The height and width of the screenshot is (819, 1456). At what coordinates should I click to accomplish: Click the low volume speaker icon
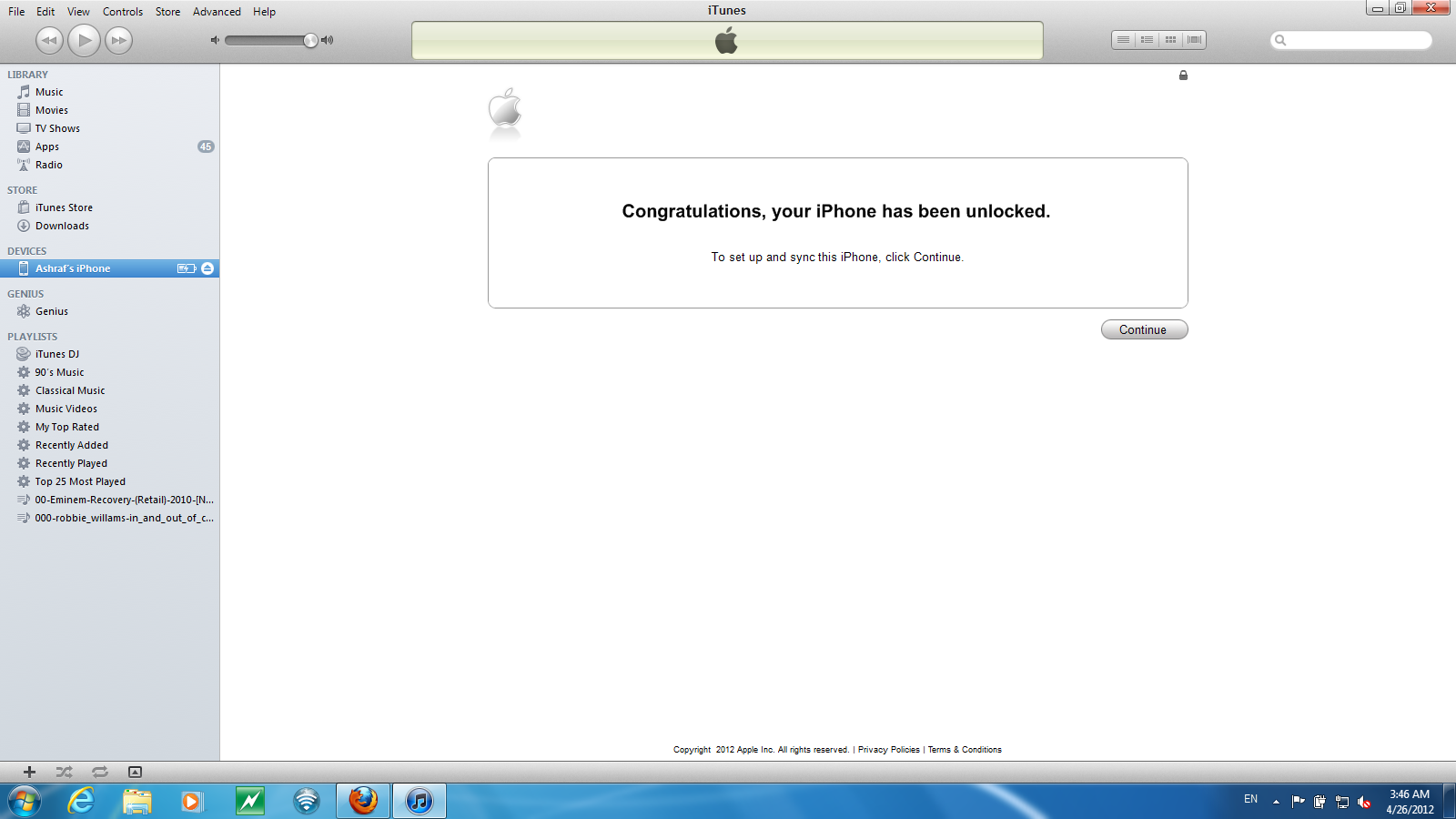215,40
